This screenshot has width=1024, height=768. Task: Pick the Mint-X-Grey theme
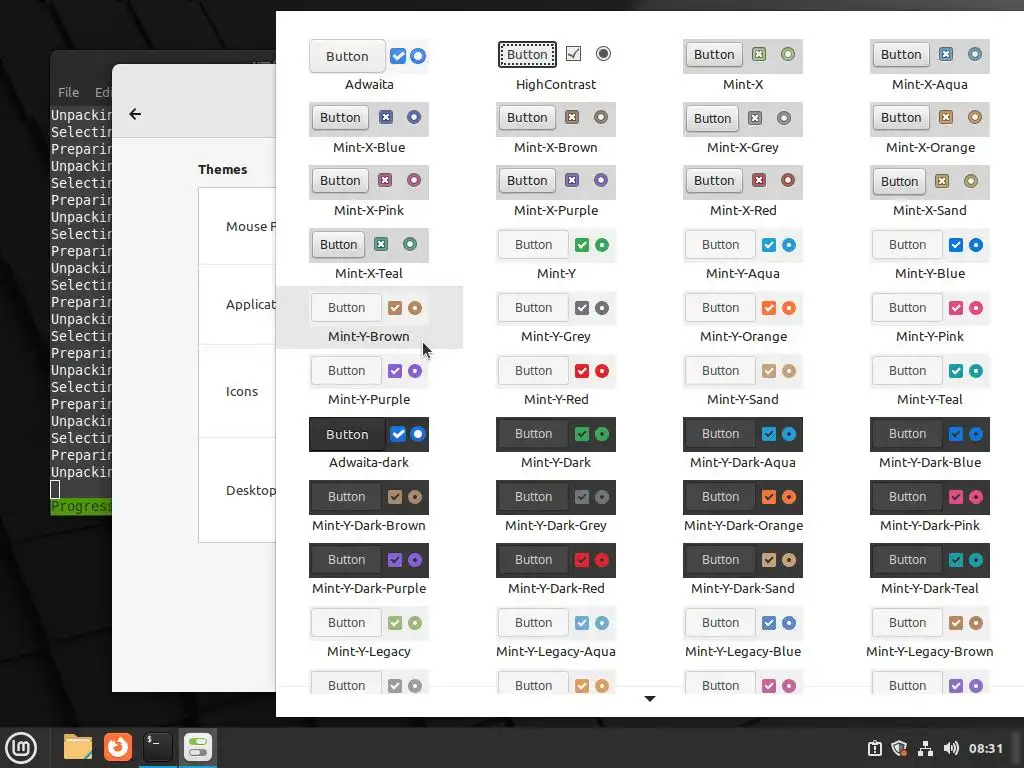coord(743,129)
